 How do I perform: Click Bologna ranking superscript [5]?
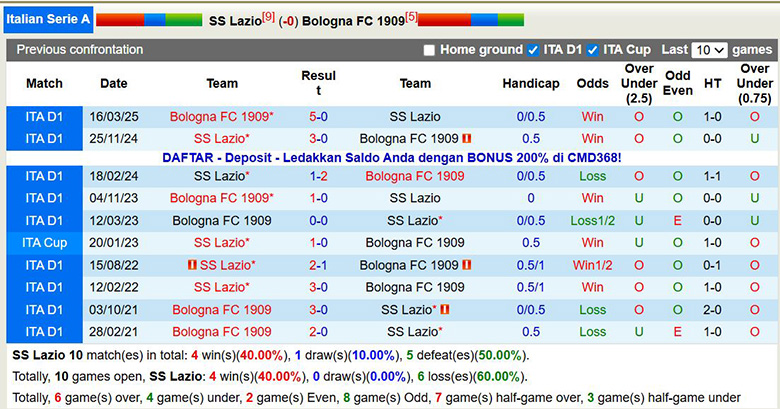pos(411,17)
